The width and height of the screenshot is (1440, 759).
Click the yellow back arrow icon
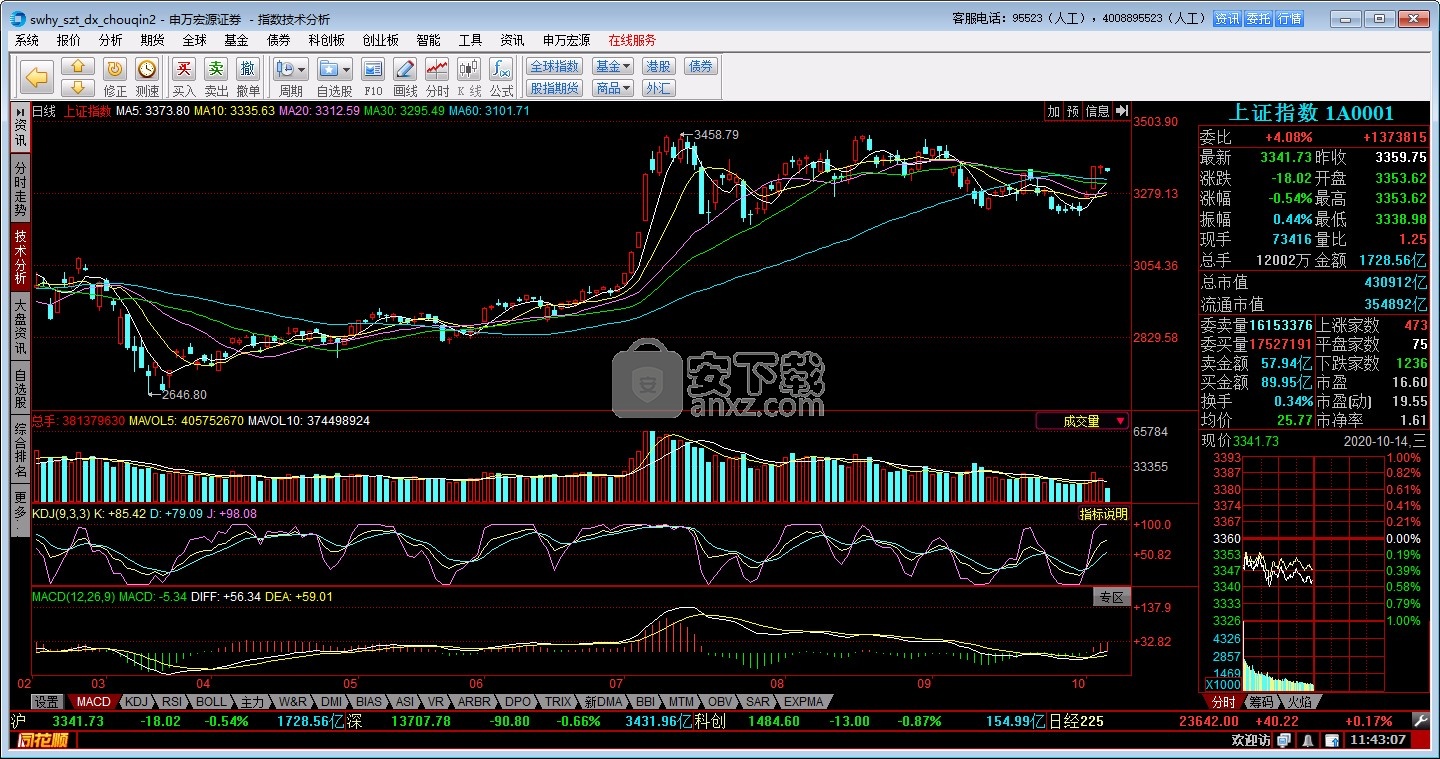click(x=37, y=77)
